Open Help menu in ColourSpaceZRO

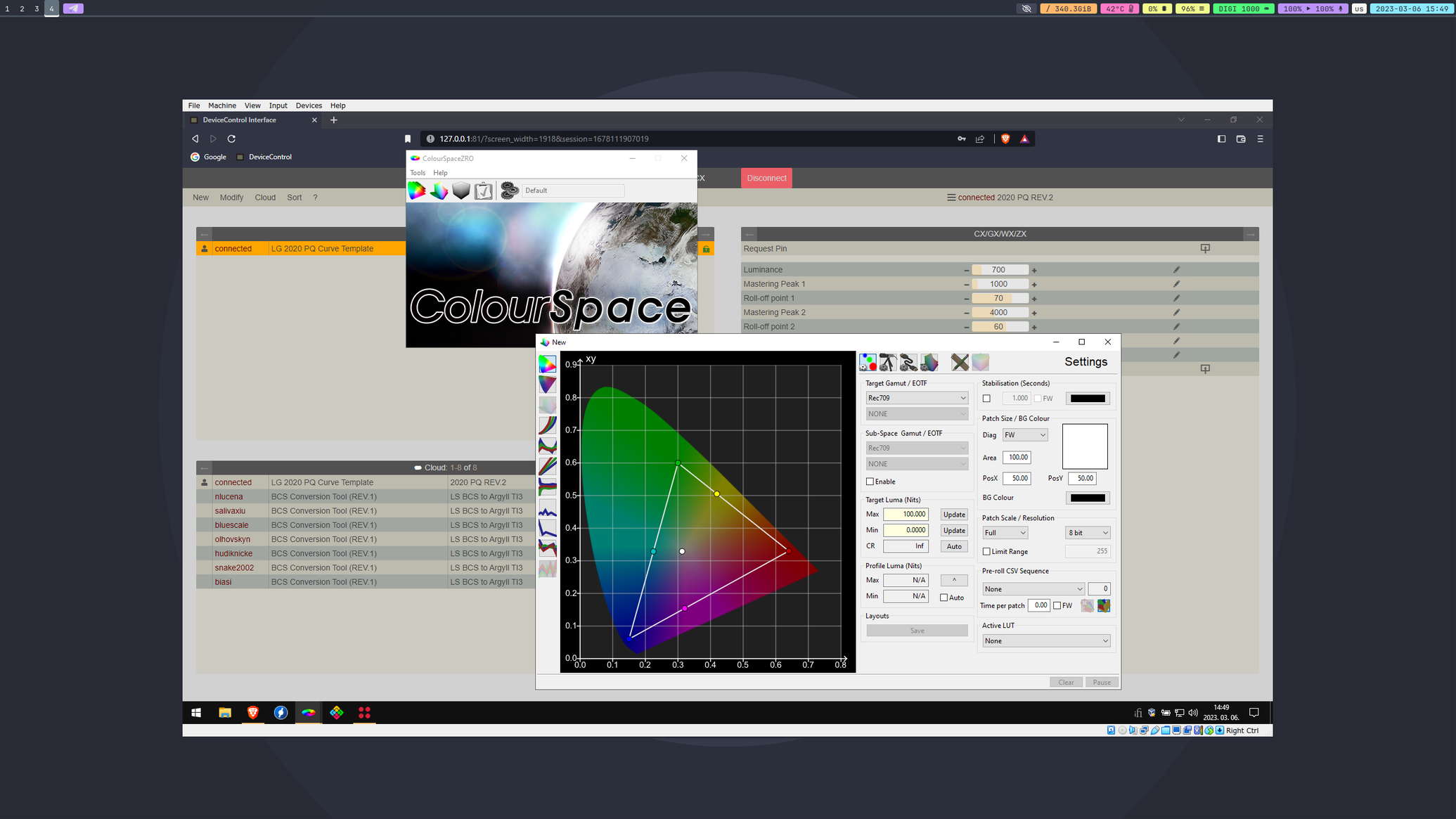point(441,173)
